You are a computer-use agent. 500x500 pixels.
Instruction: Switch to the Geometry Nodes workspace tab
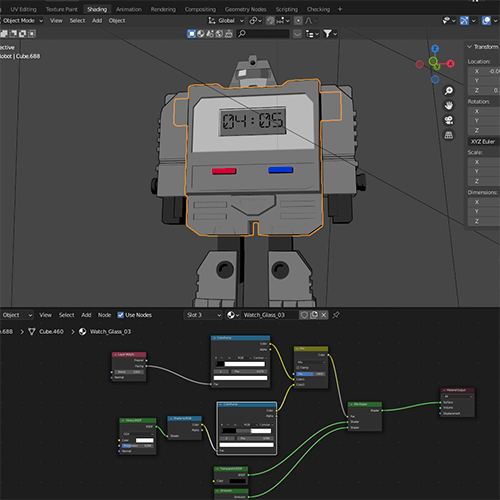(x=245, y=9)
